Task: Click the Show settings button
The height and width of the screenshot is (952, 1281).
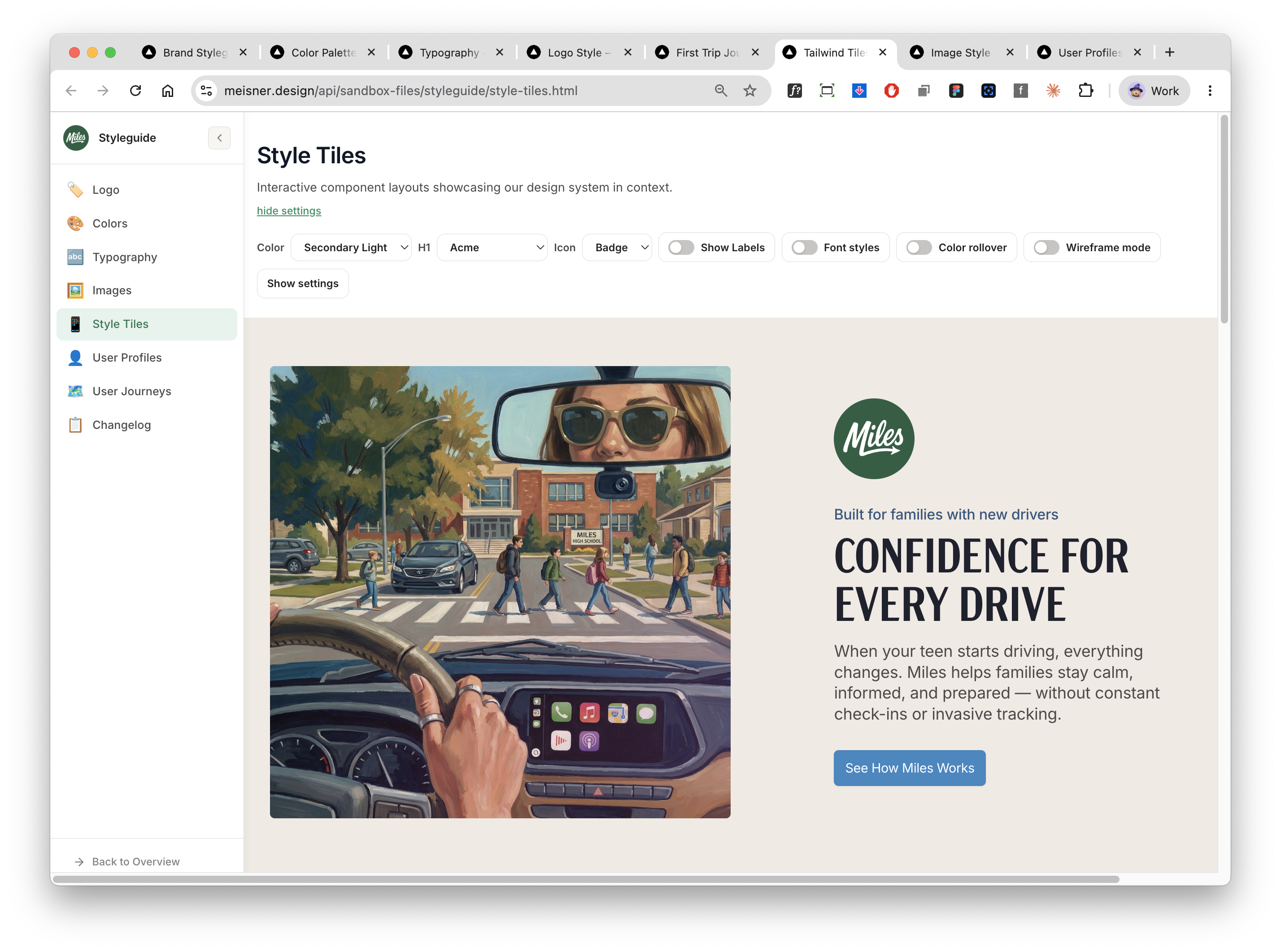Action: pos(302,284)
